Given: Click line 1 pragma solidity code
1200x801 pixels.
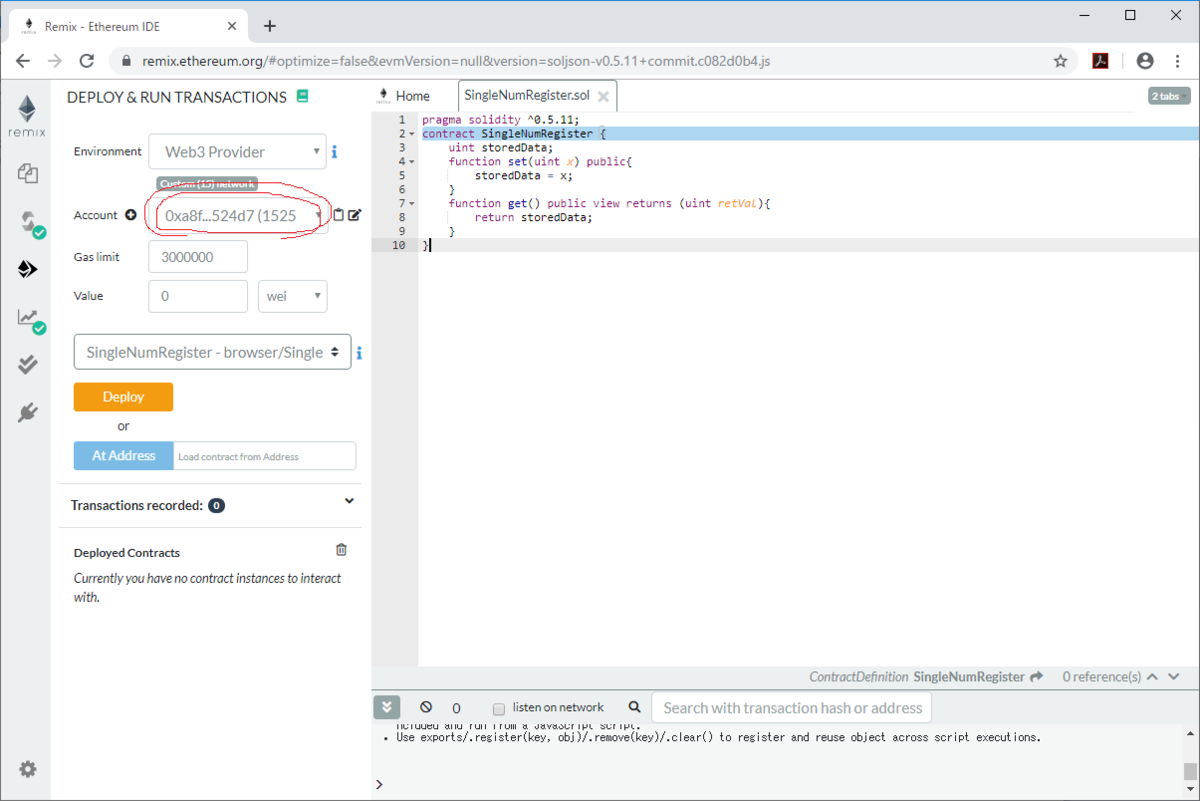Looking at the screenshot, I should point(500,120).
